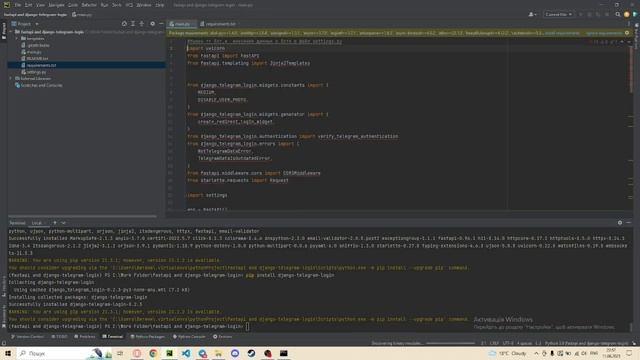The image size is (640, 360).
Task: Click Expand All icon in Project panel
Action: click(x=133, y=24)
